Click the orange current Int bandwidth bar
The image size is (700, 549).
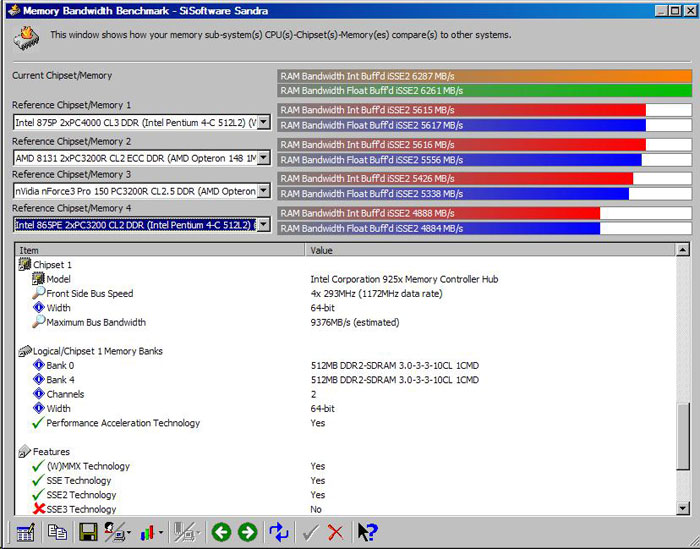click(x=484, y=76)
